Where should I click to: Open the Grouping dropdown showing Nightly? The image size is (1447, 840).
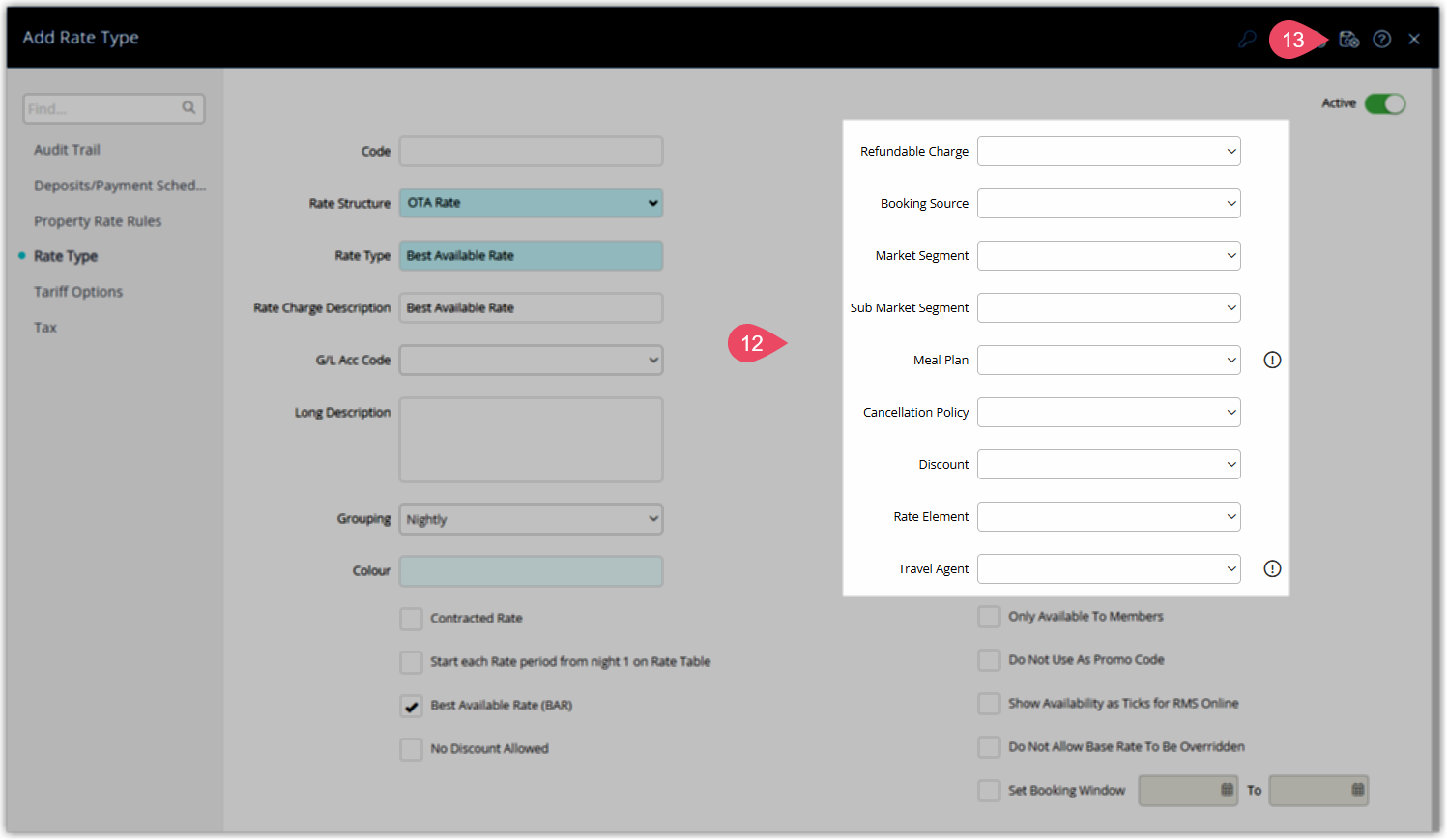point(531,519)
